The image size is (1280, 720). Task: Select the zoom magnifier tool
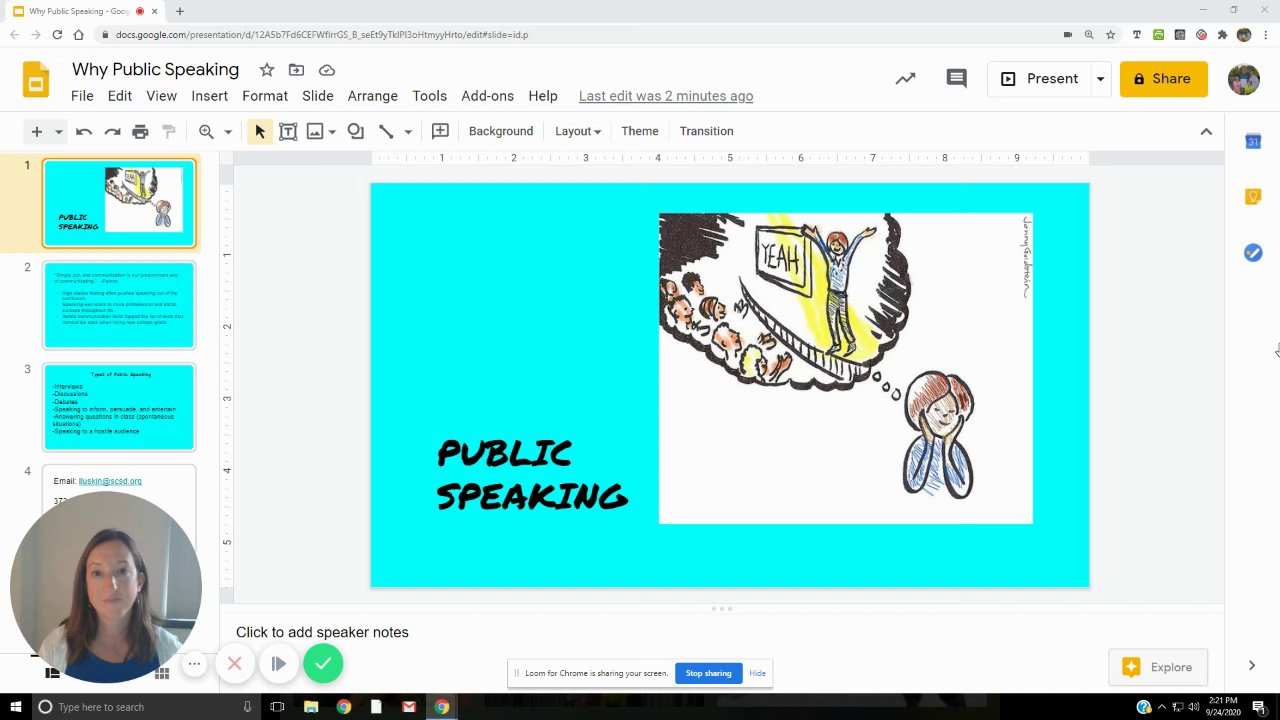coord(206,131)
